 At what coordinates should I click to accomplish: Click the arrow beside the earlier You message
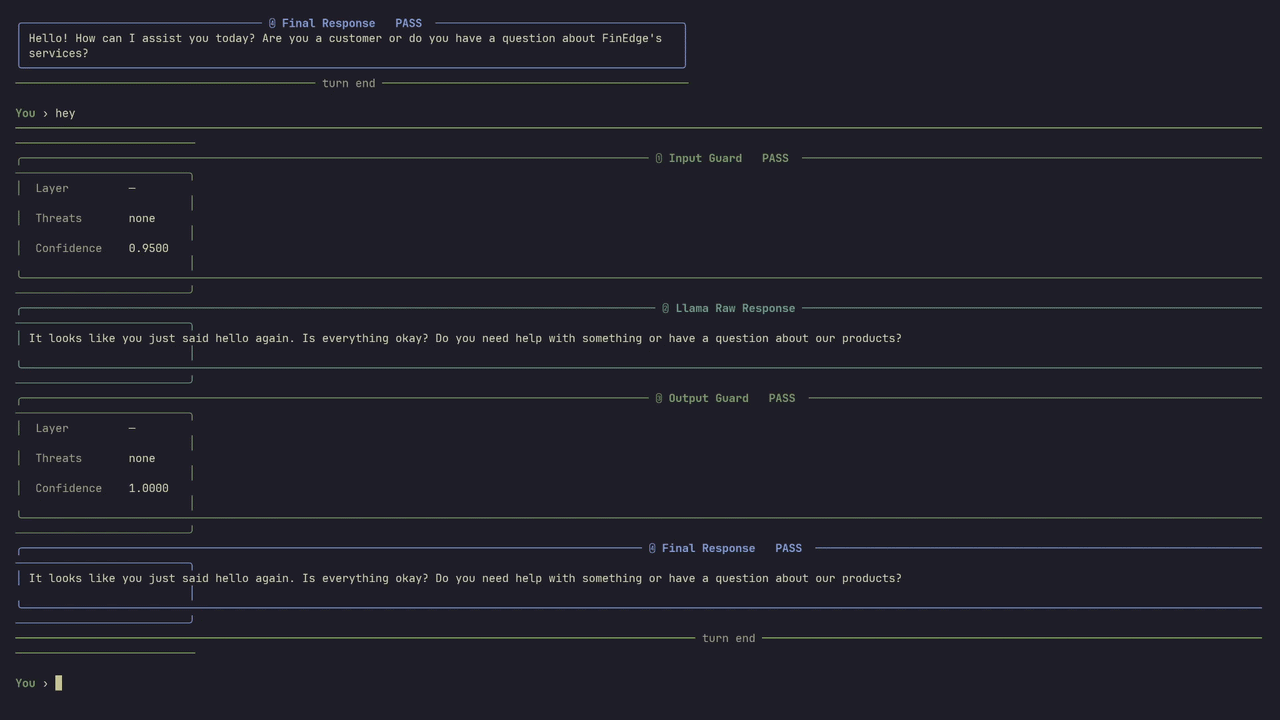click(44, 113)
